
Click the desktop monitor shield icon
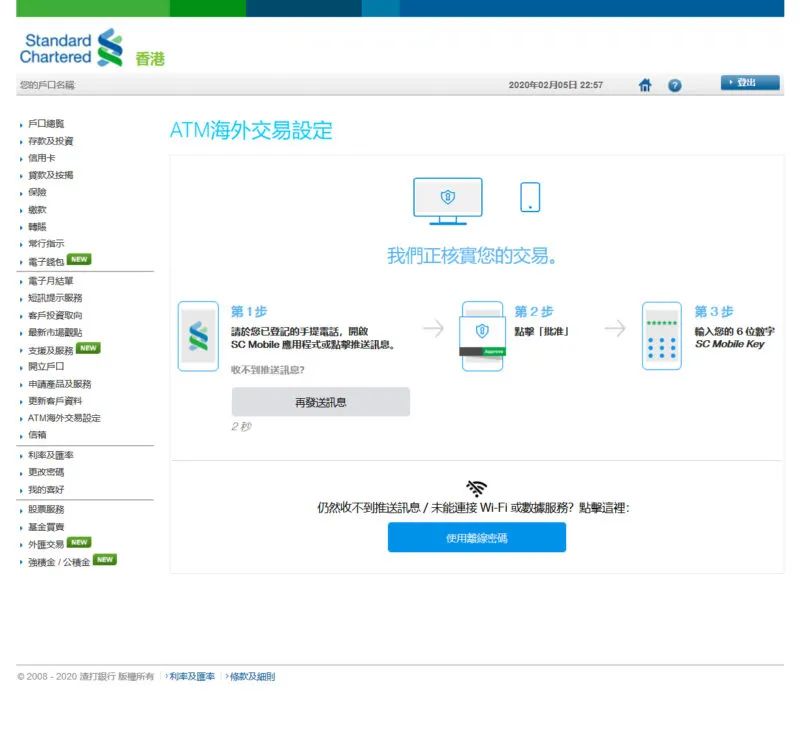point(447,200)
